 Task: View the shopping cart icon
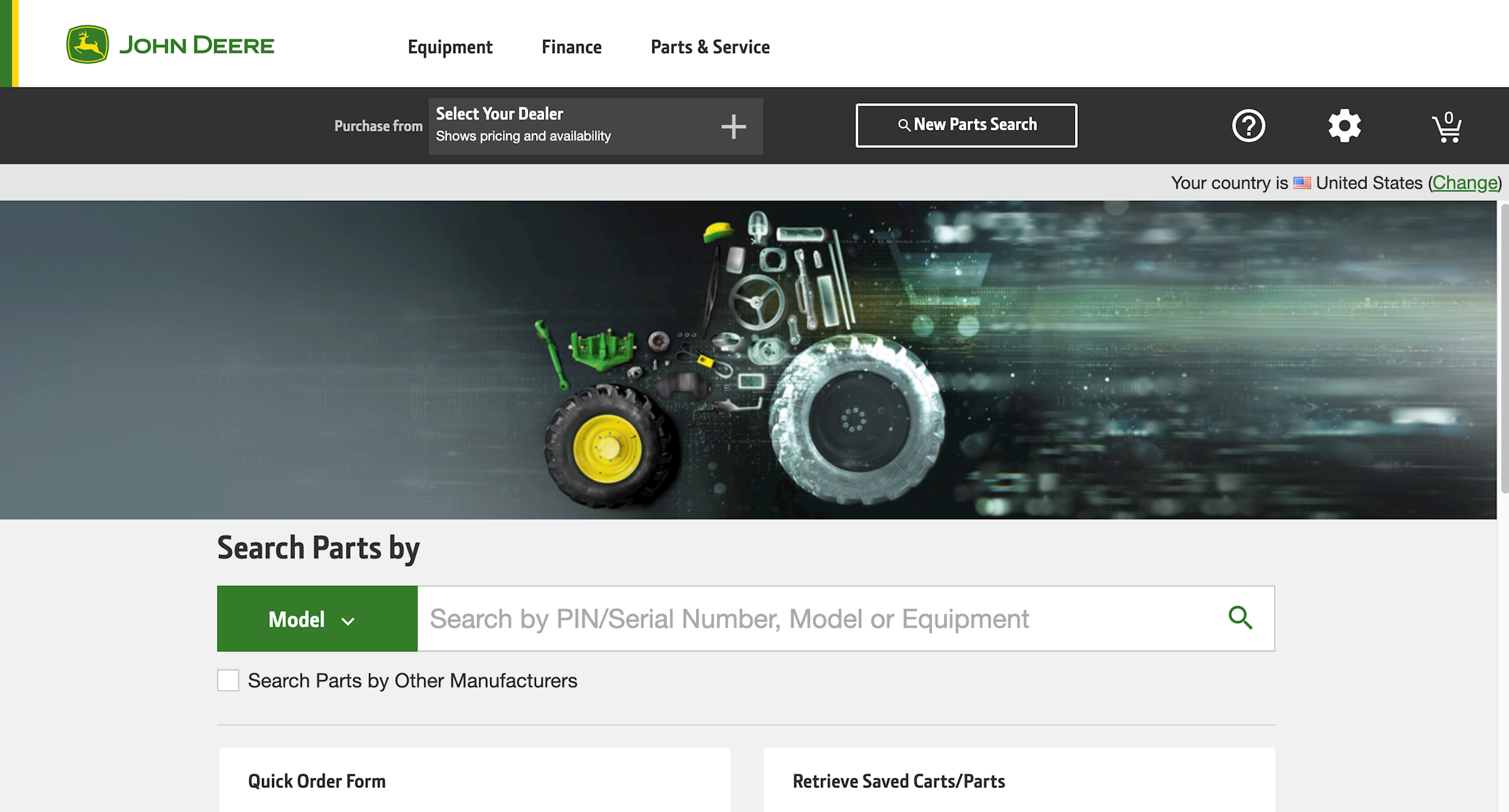1447,127
